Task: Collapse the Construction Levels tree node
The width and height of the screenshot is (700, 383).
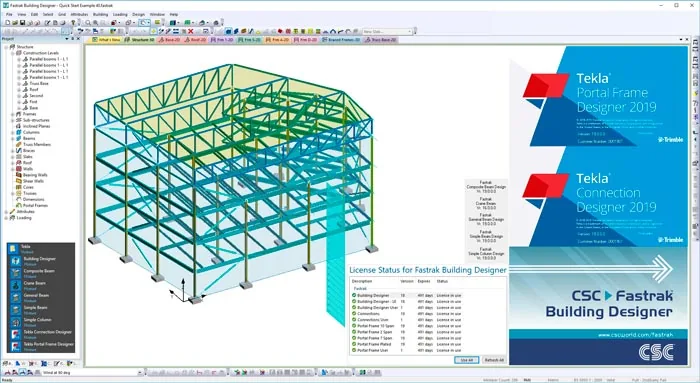Action: pyautogui.click(x=12, y=53)
